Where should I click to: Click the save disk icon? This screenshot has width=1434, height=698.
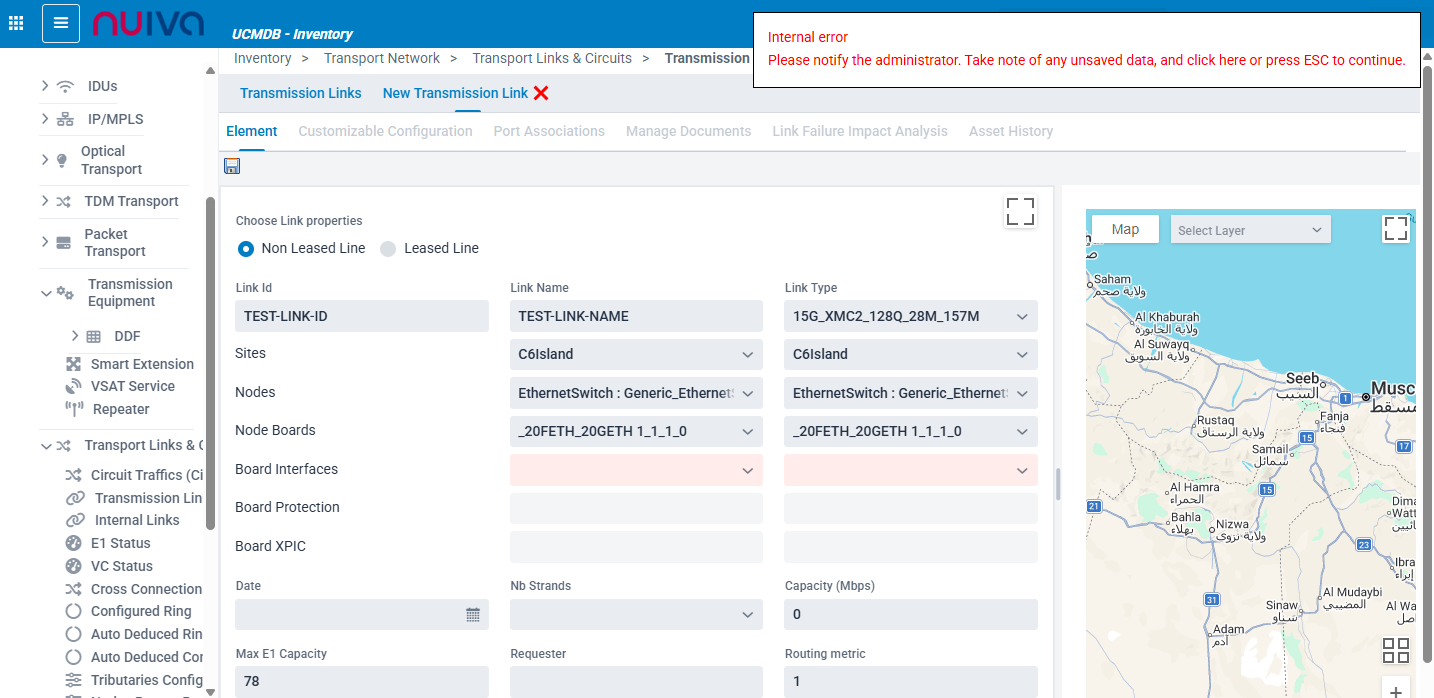[x=232, y=166]
